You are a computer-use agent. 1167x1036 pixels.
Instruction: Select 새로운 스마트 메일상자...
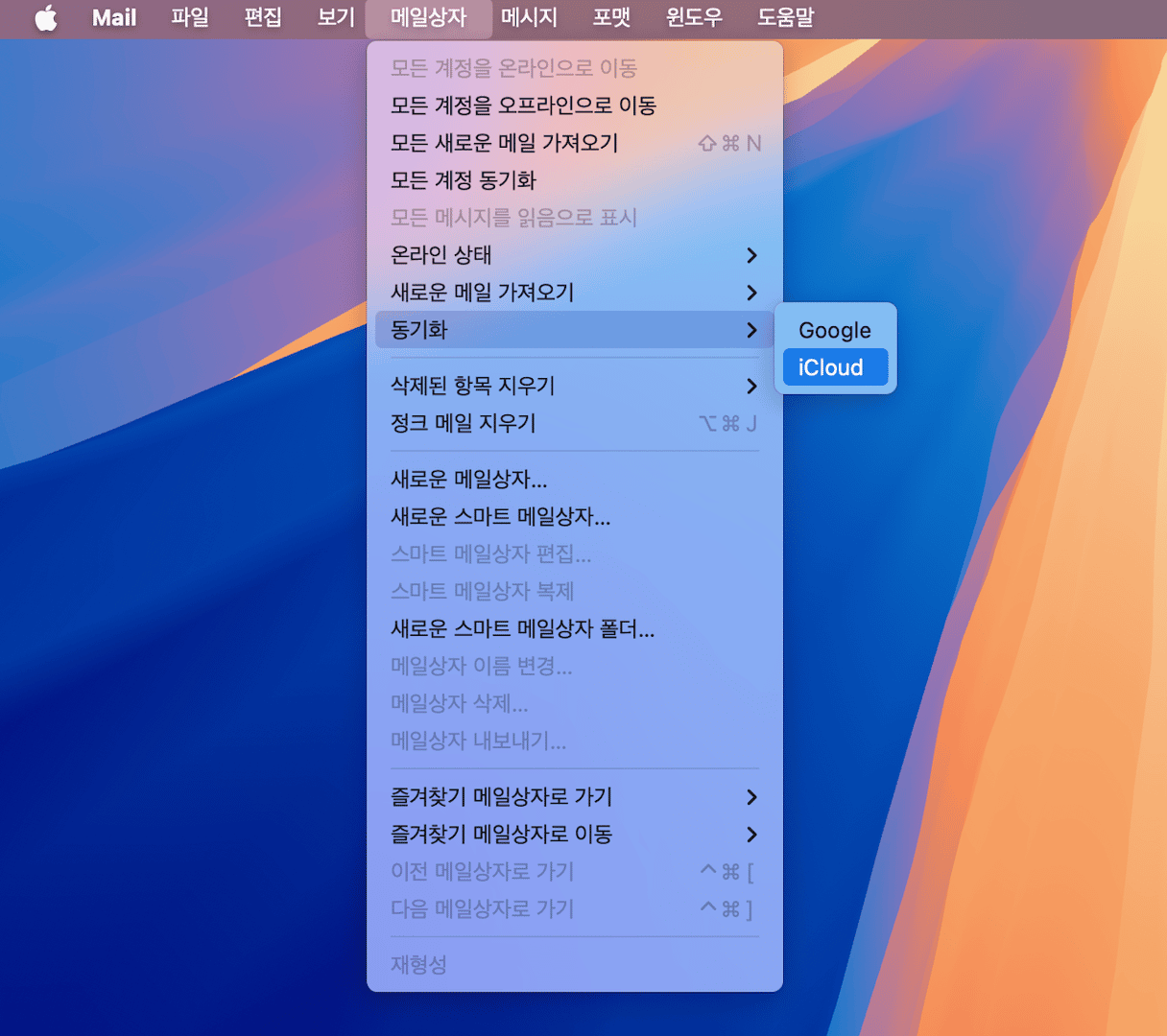pos(575,517)
